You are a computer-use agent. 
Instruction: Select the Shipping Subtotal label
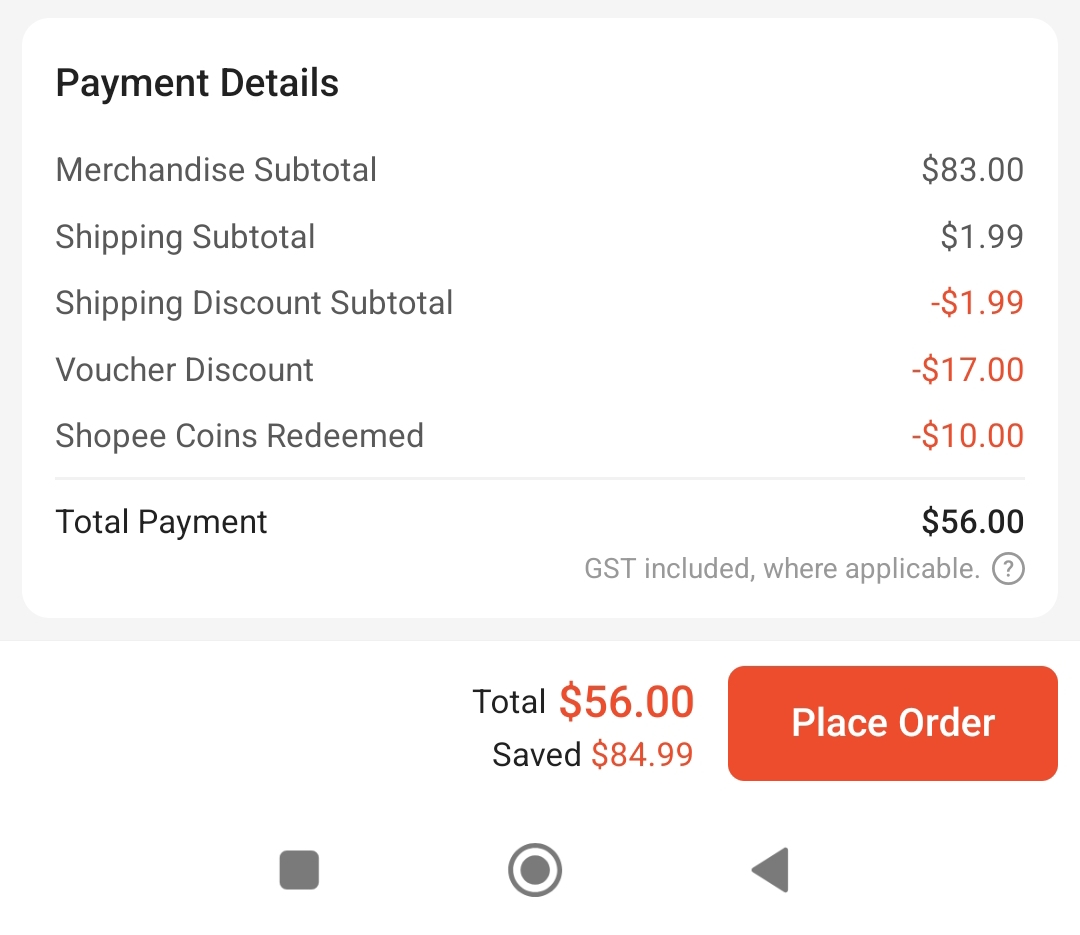tap(185, 237)
